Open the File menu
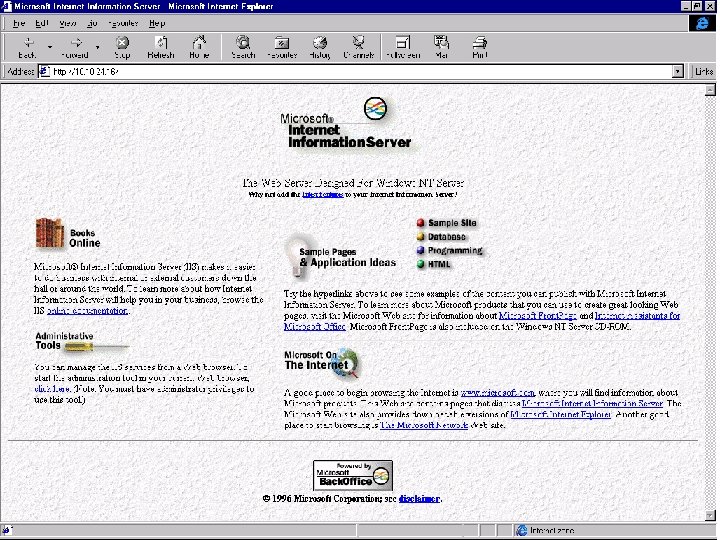 point(18,23)
